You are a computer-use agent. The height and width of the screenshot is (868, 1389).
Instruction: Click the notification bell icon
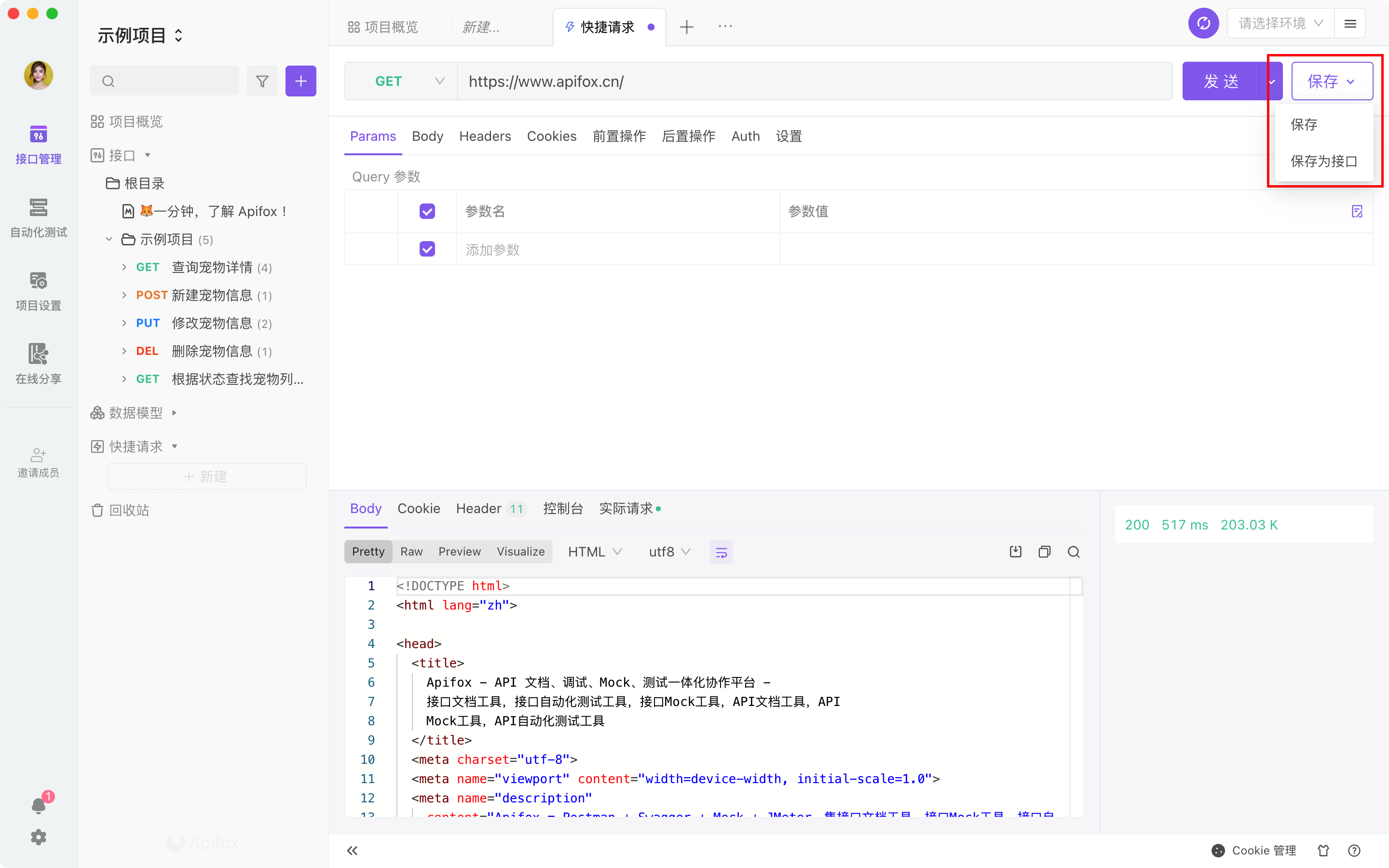(x=39, y=805)
